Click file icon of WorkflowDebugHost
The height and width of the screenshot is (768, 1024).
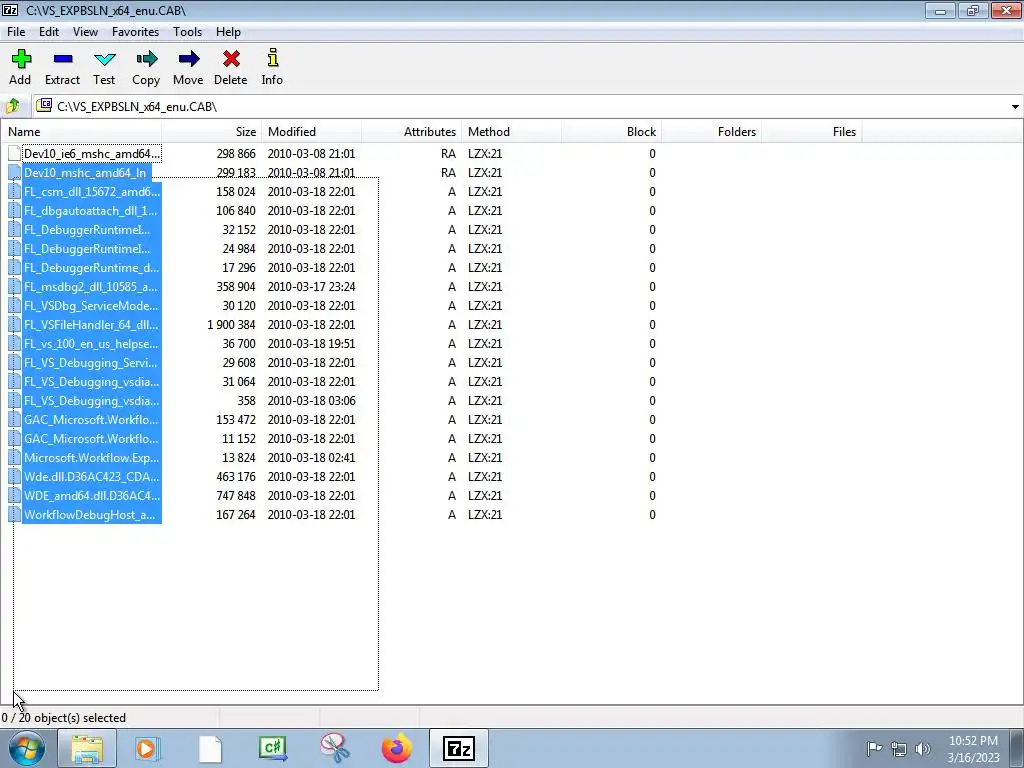14,515
